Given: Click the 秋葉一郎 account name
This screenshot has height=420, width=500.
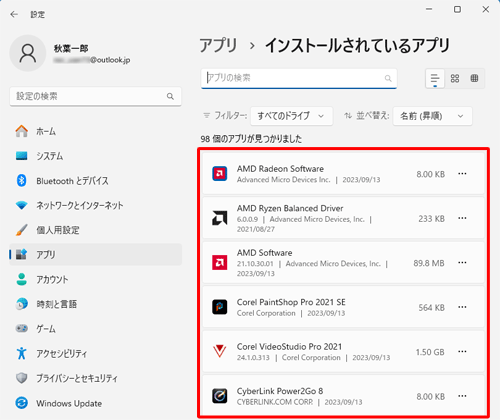Looking at the screenshot, I should [x=71, y=49].
